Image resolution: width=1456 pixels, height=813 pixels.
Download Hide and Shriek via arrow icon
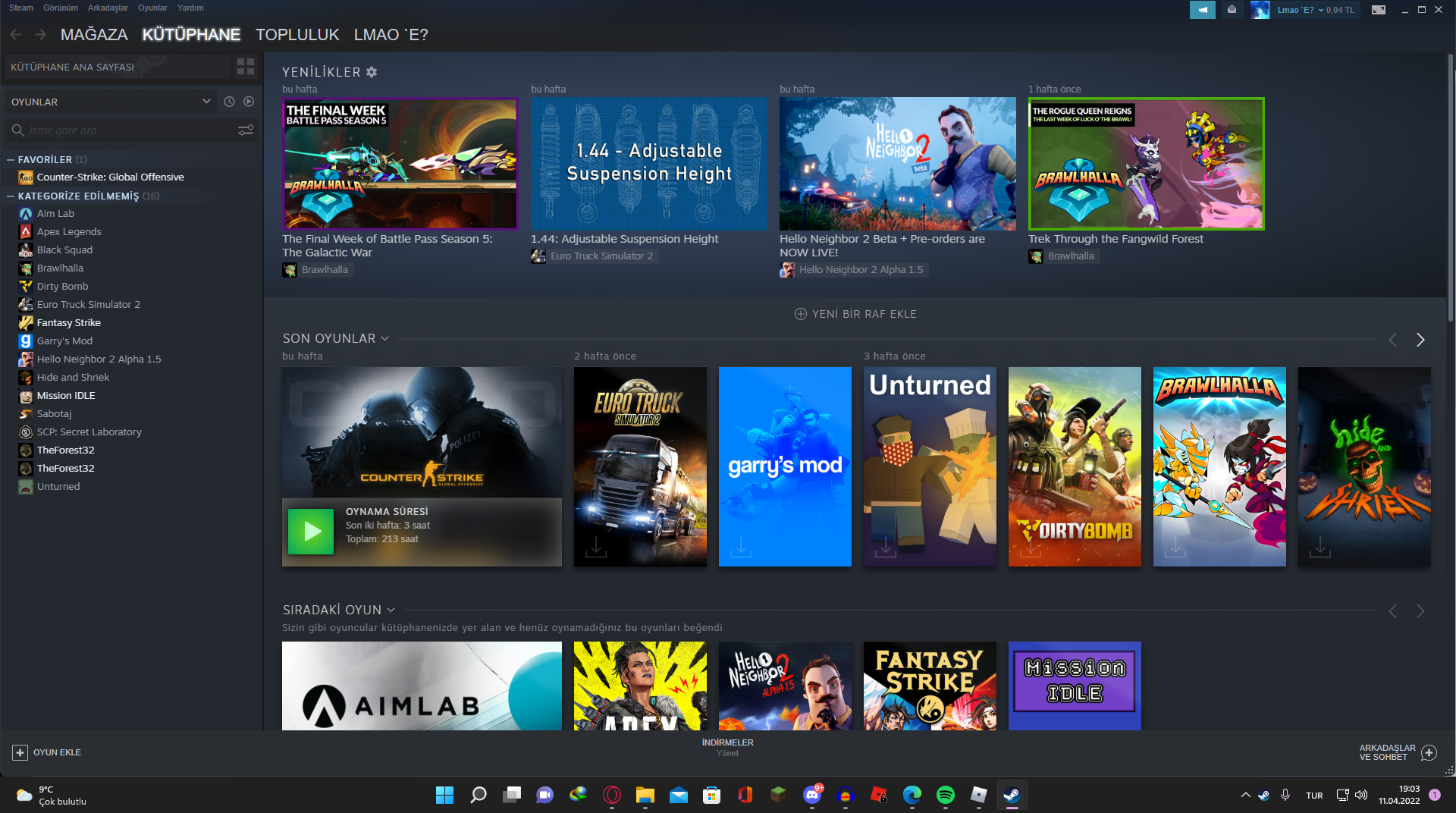click(x=1320, y=547)
